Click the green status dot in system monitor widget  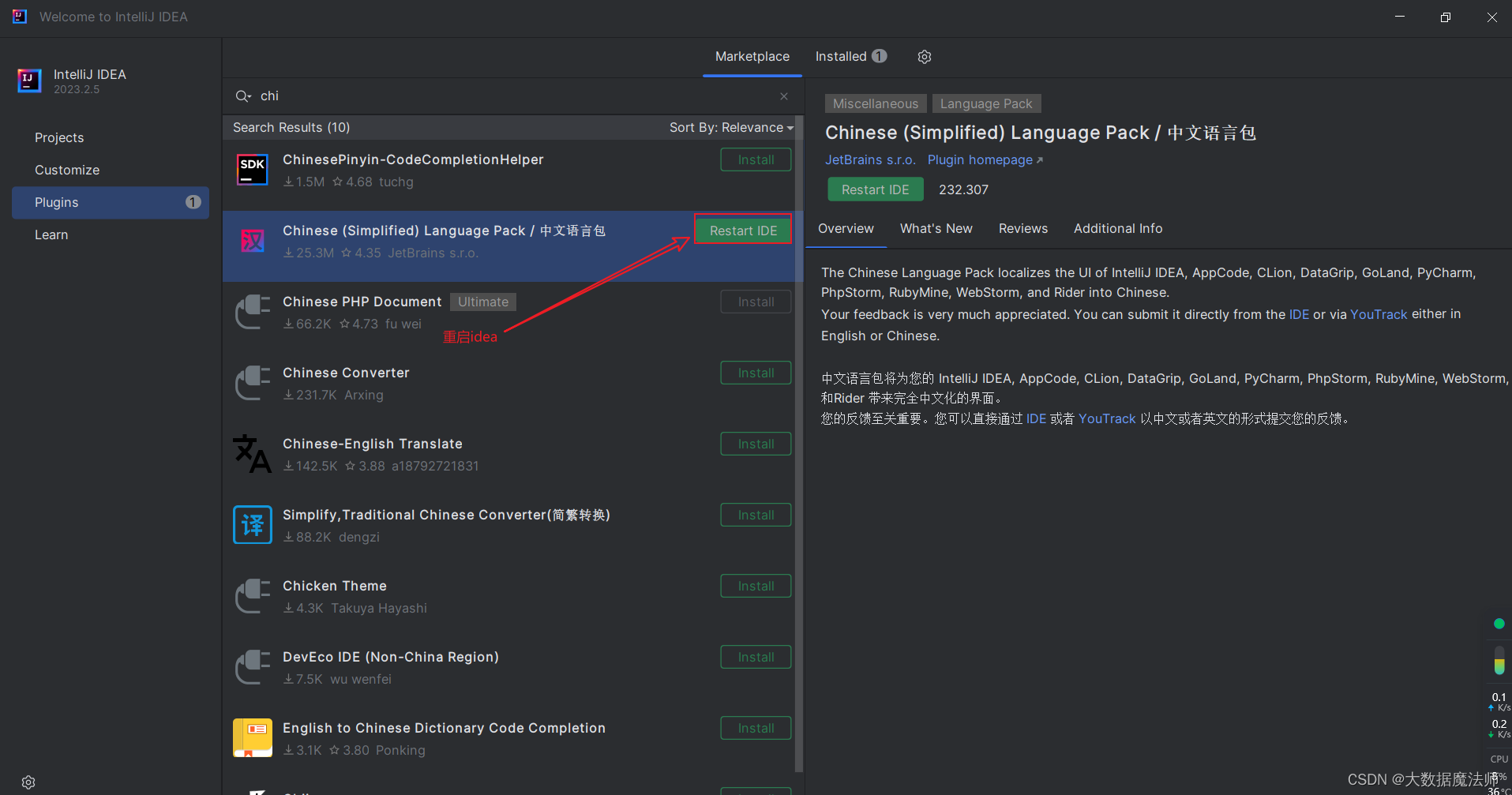1499,624
